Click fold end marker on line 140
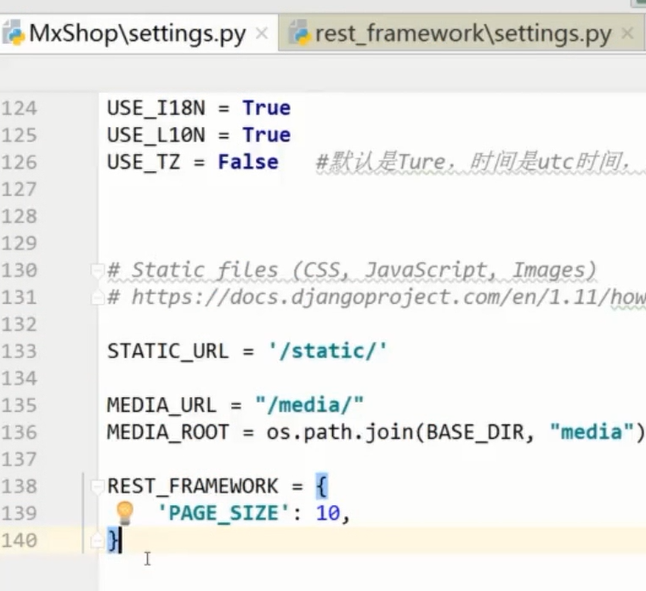Image resolution: width=646 pixels, height=591 pixels. 96,540
